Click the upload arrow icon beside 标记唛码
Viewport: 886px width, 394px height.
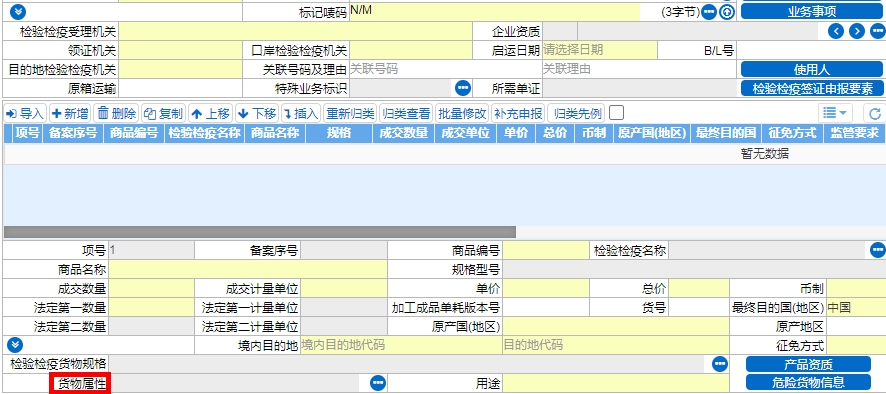click(727, 12)
